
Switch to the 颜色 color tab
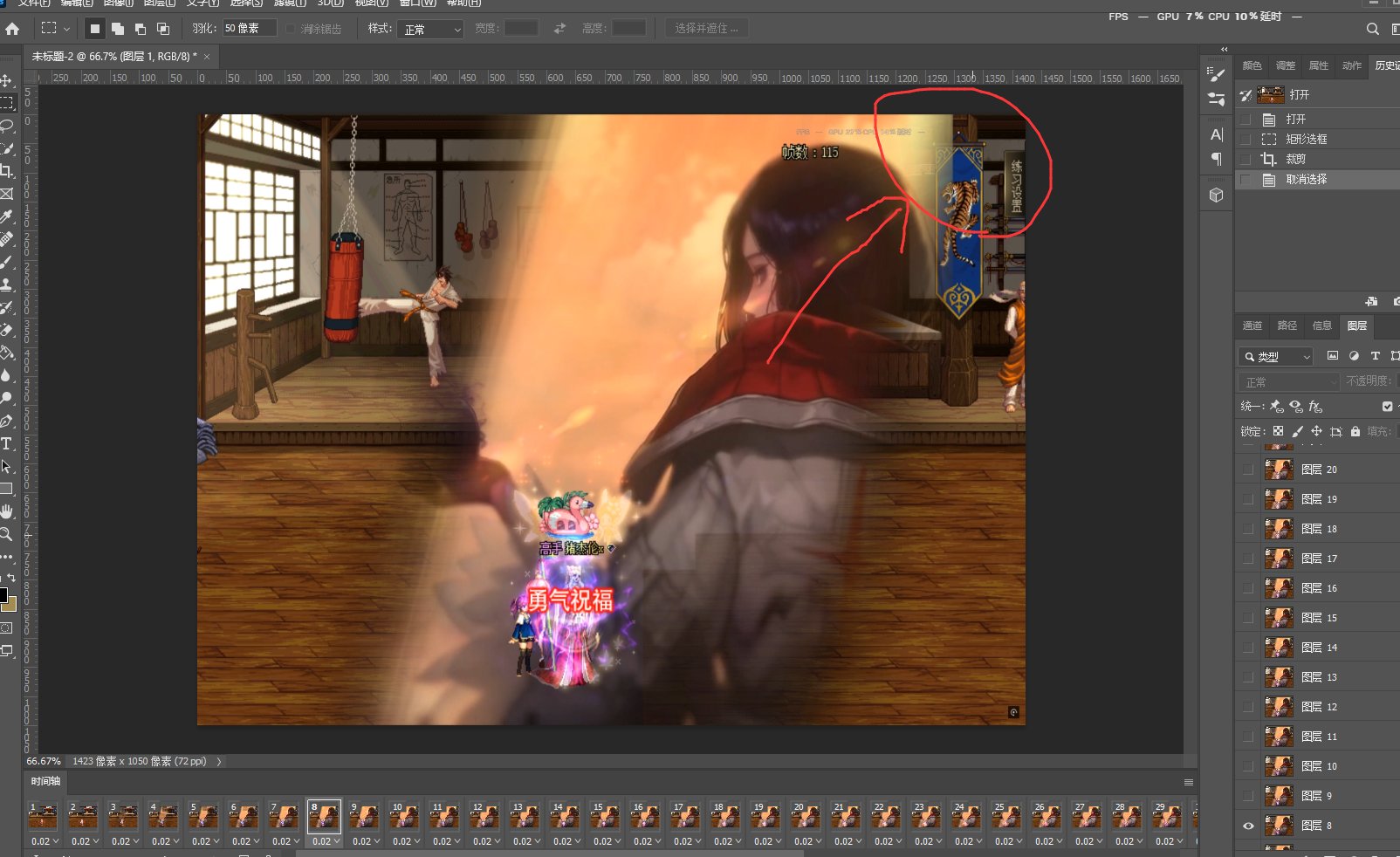[x=1252, y=65]
